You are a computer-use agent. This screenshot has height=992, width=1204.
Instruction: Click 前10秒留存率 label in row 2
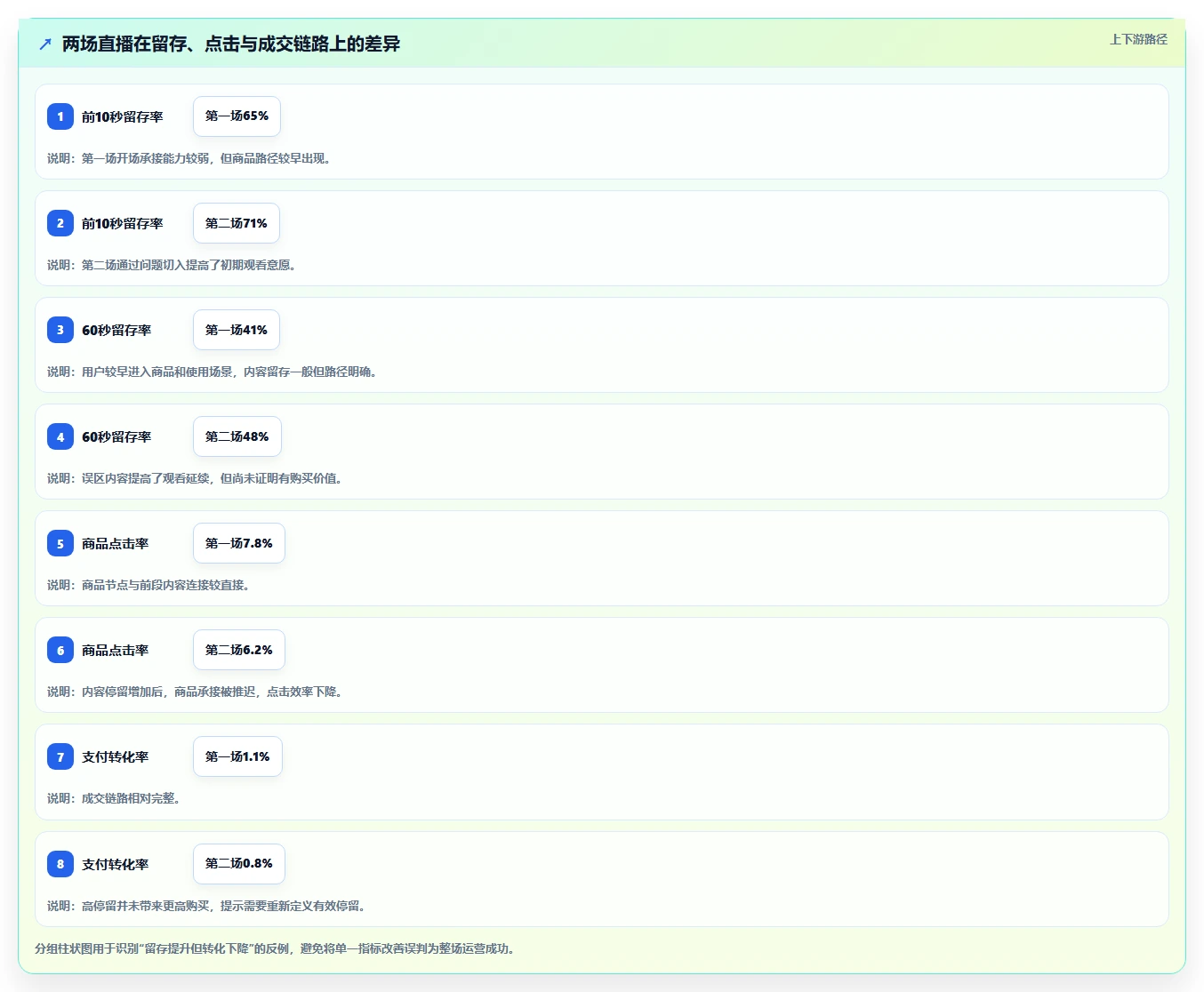[123, 223]
